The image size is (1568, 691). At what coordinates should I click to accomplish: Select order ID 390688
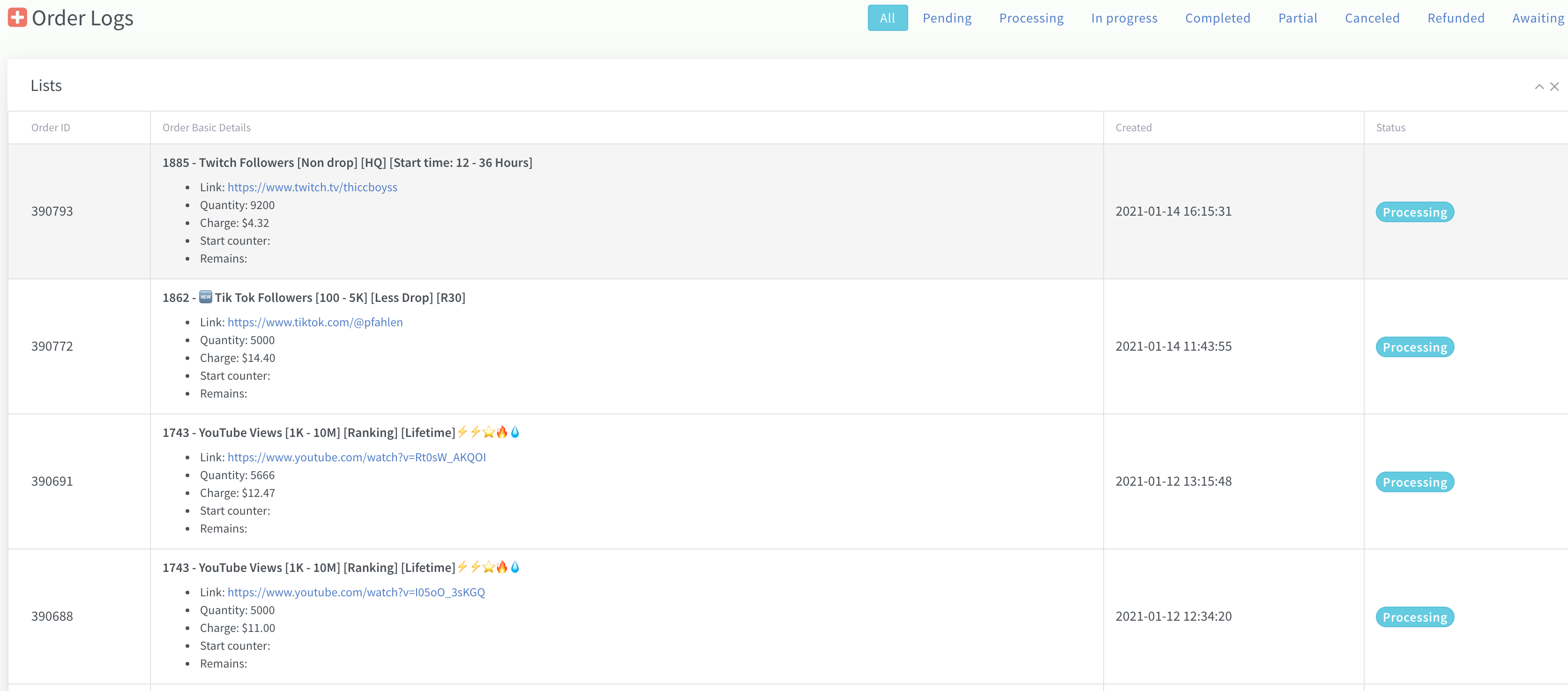(52, 616)
